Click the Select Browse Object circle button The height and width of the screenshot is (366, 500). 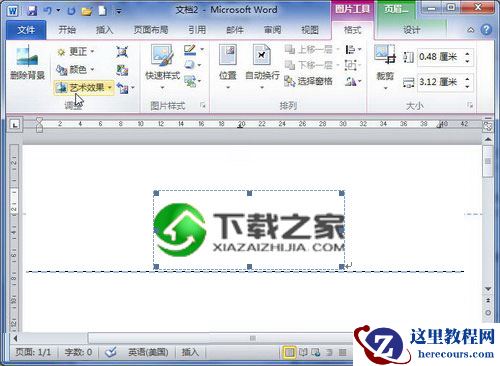pyautogui.click(x=488, y=313)
